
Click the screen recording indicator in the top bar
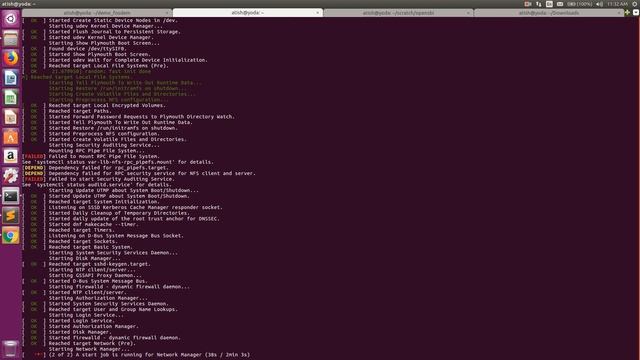(x=528, y=4)
